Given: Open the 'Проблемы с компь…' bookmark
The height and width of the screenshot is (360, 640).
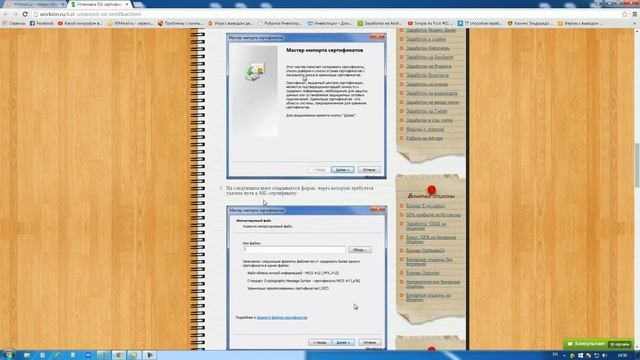Looking at the screenshot, I should pyautogui.click(x=180, y=23).
